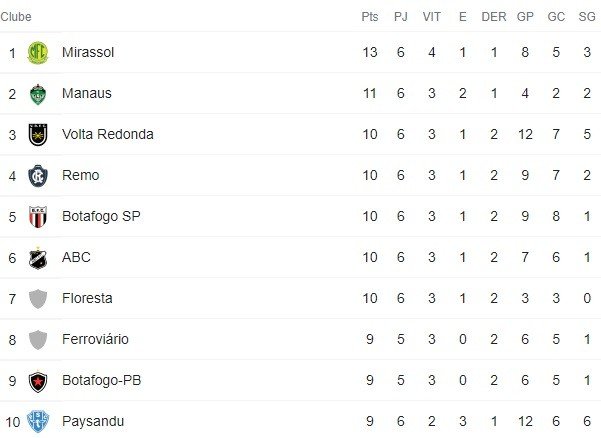The height and width of the screenshot is (438, 601).
Task: Click the Ferroviário placeholder shield icon
Action: (x=38, y=339)
